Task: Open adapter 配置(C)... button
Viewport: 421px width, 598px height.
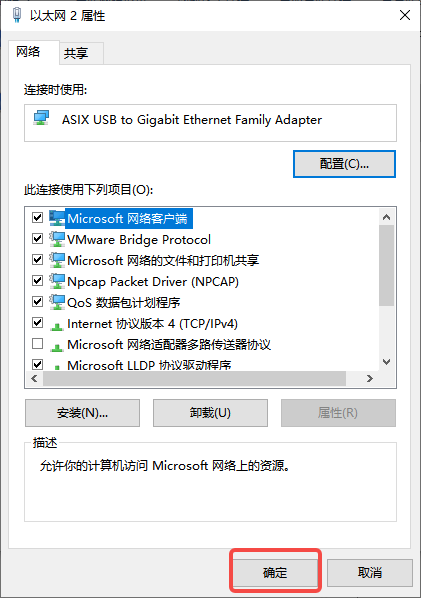Action: pyautogui.click(x=344, y=164)
